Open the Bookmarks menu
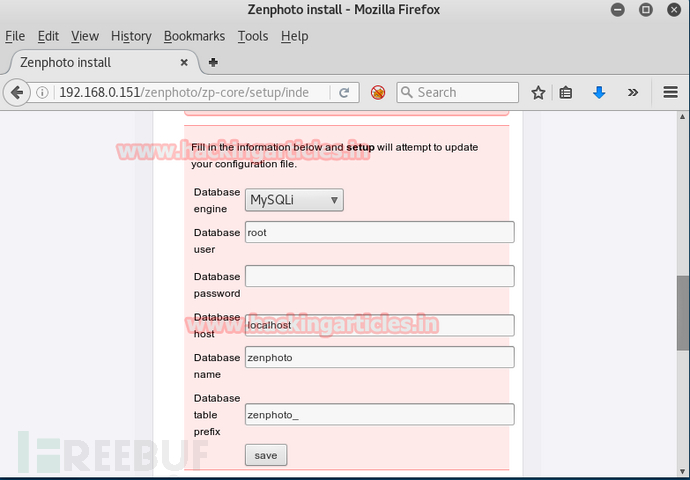This screenshot has width=690, height=480. 194,36
